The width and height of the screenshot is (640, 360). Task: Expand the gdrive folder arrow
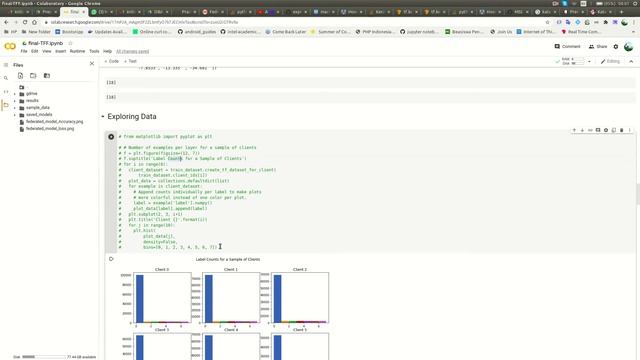[x=15, y=94]
